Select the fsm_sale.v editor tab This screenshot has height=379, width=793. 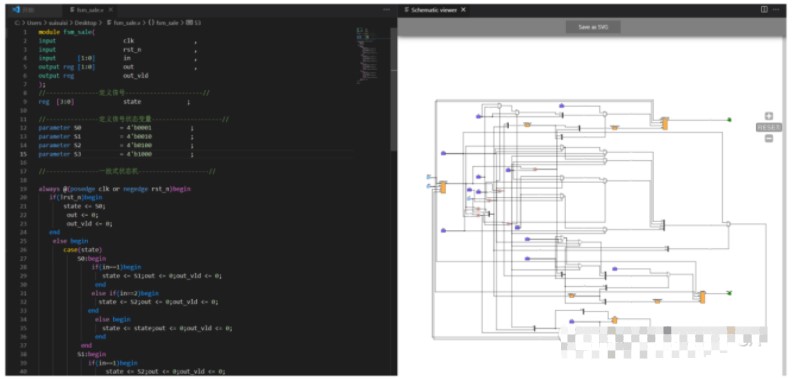(90, 10)
